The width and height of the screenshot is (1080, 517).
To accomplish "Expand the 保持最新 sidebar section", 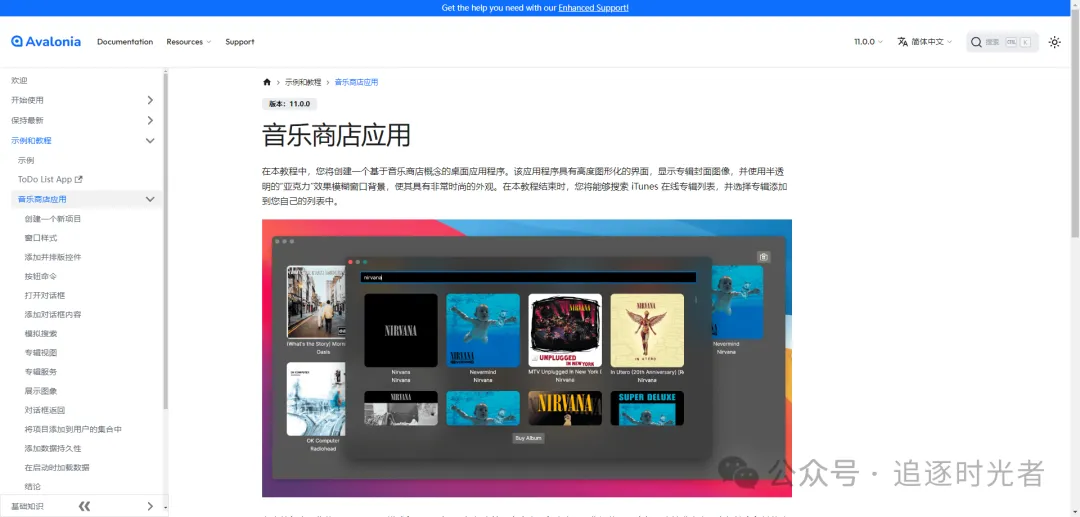I will 82,120.
